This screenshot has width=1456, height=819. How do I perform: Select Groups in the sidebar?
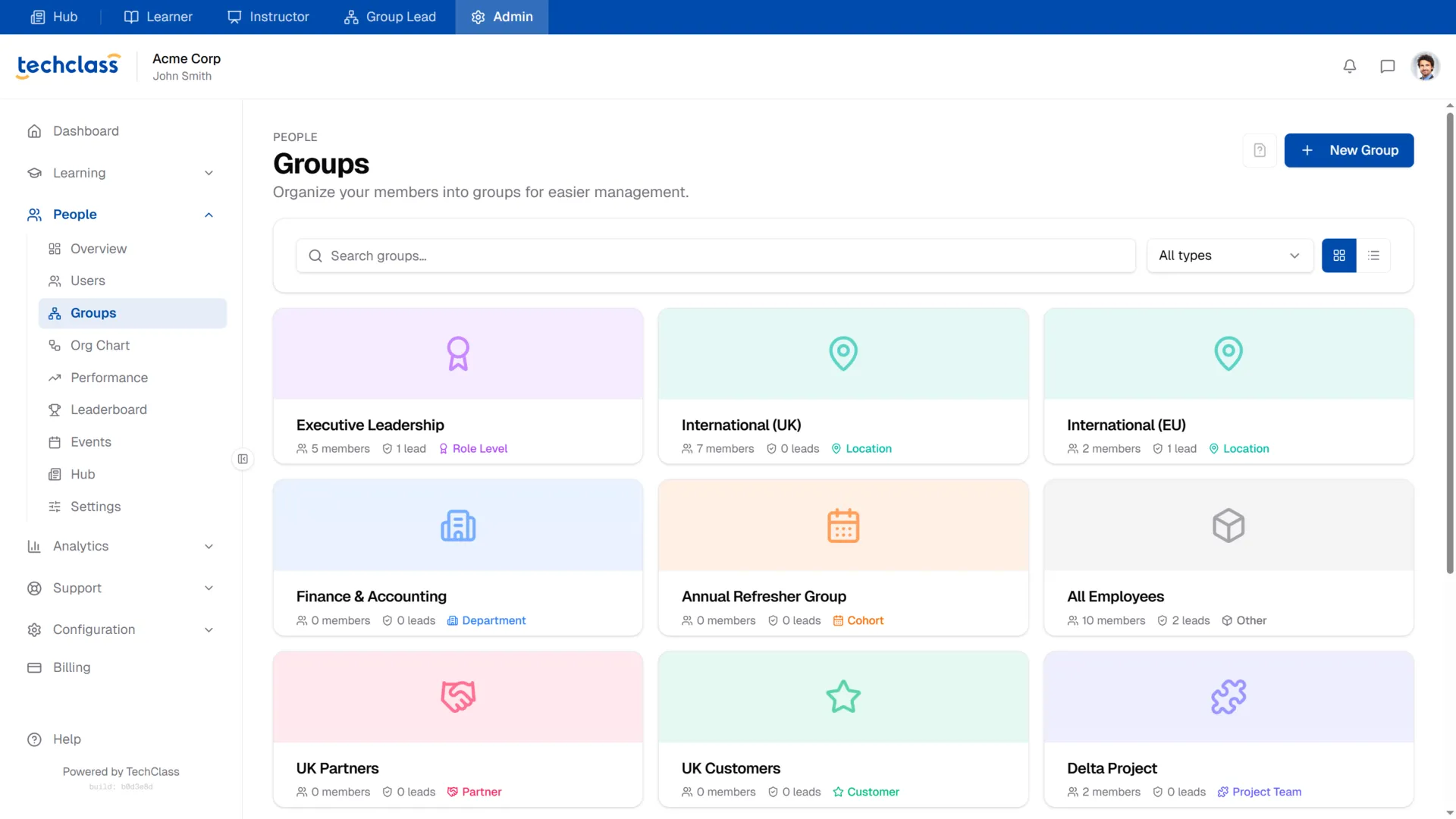tap(133, 314)
